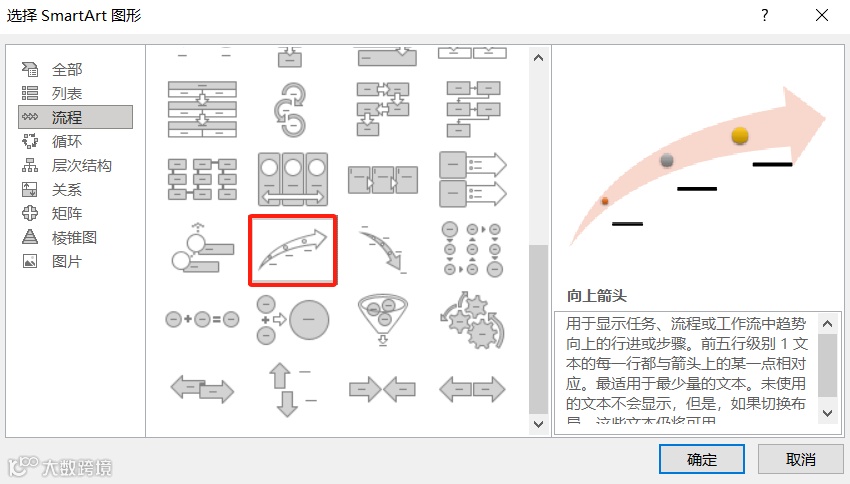Select the interlocking Gear layout
This screenshot has height=484, width=850.
(472, 320)
